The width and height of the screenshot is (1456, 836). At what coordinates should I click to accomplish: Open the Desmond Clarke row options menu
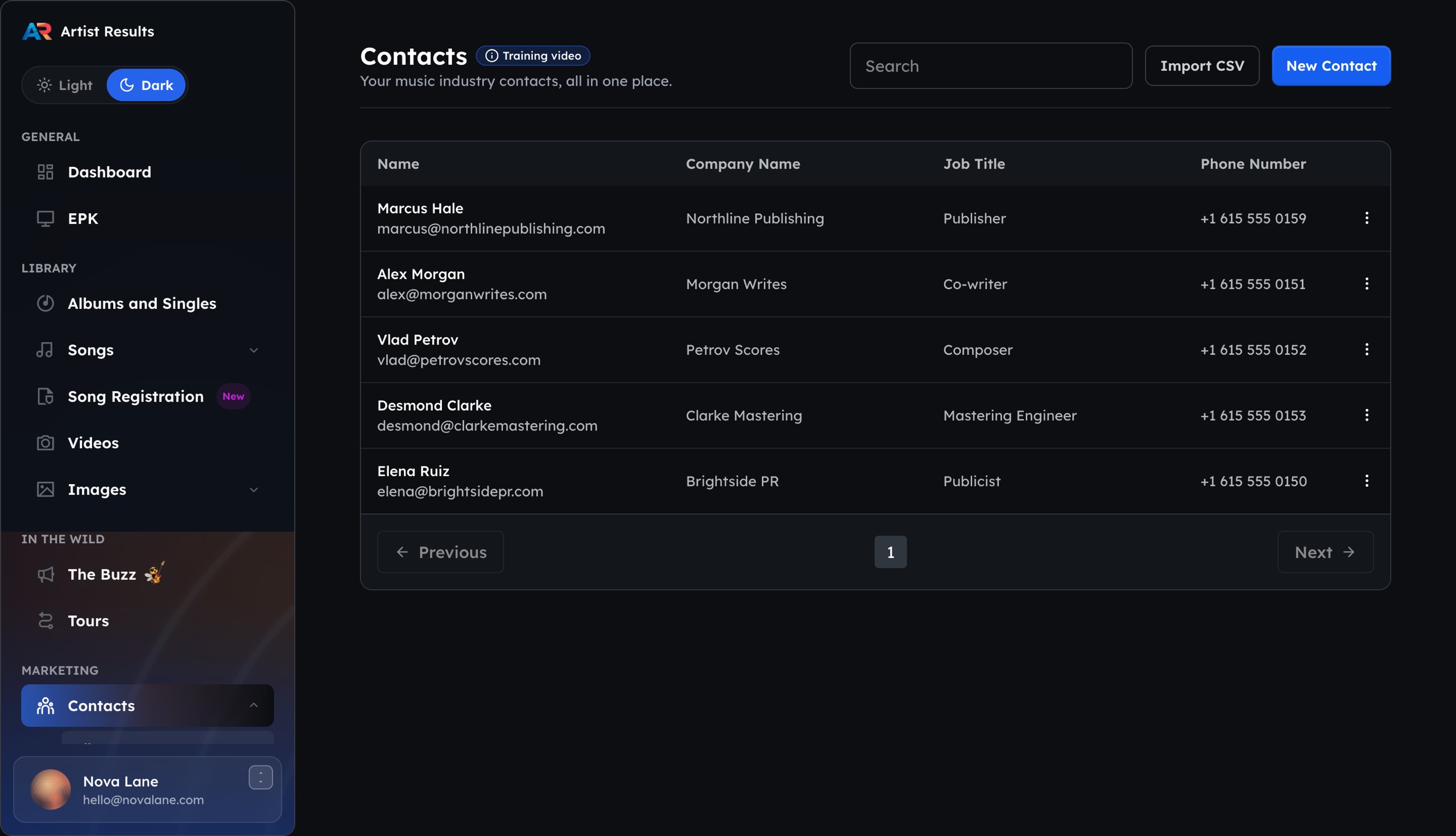[1367, 415]
